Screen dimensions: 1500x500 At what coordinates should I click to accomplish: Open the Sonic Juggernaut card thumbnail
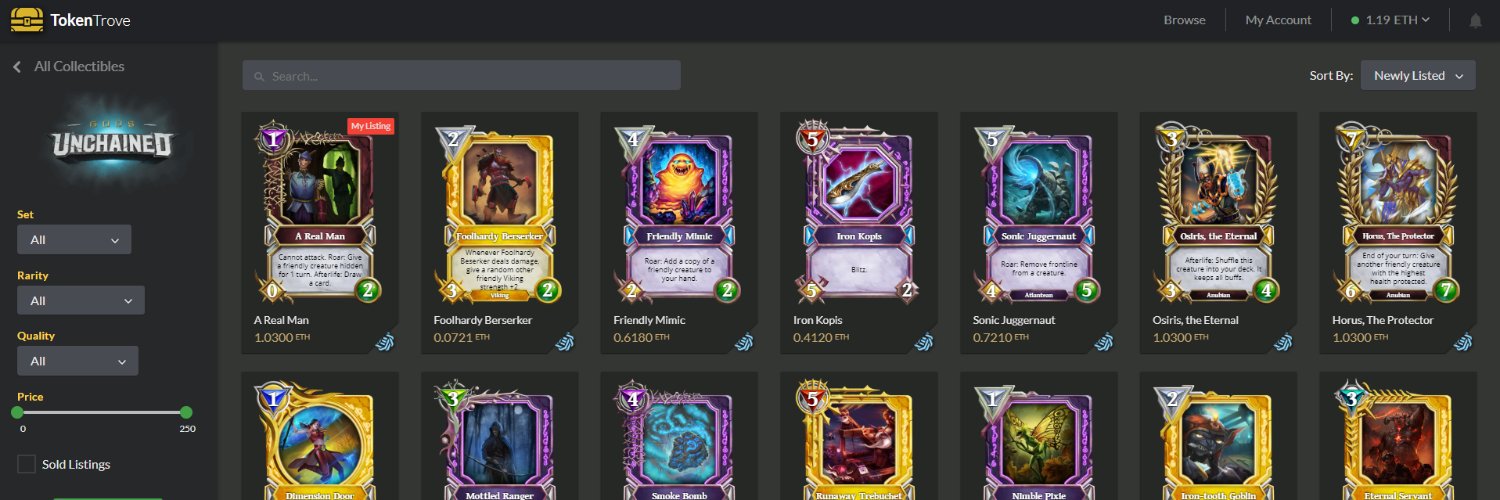pos(1038,214)
